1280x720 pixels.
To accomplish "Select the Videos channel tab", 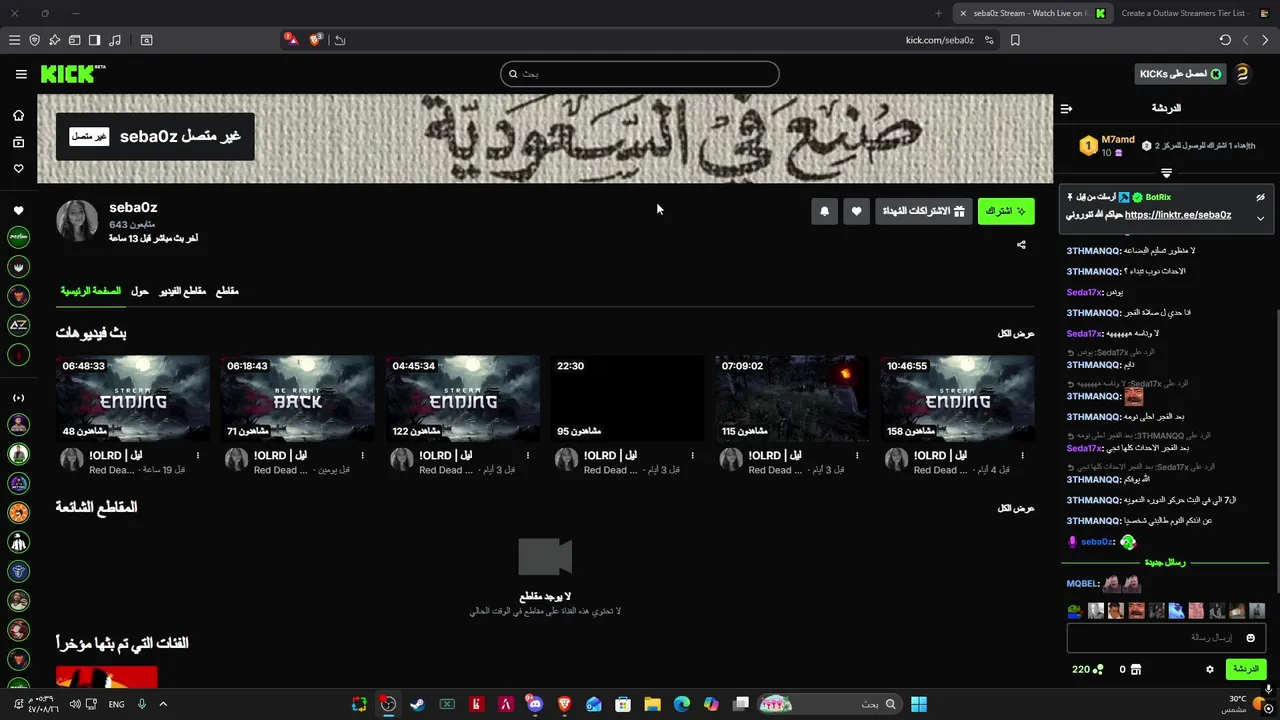I will pyautogui.click(x=183, y=291).
